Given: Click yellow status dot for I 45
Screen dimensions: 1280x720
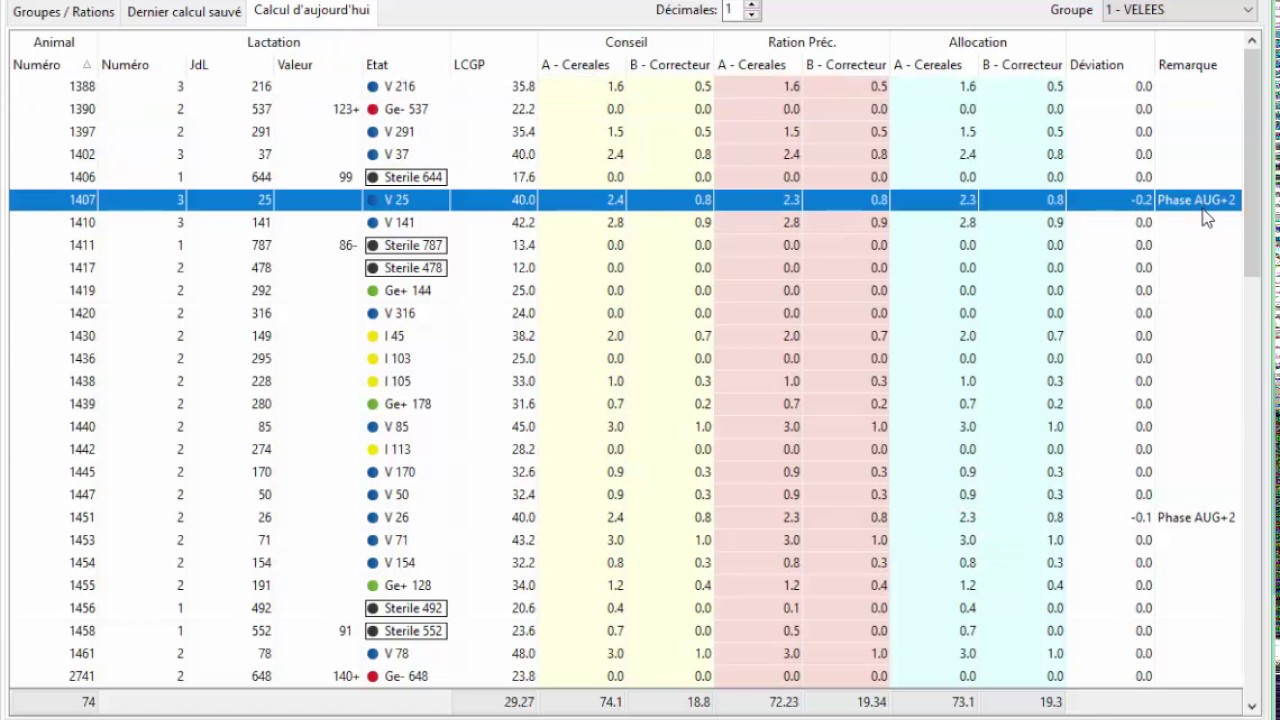Looking at the screenshot, I should click(373, 336).
